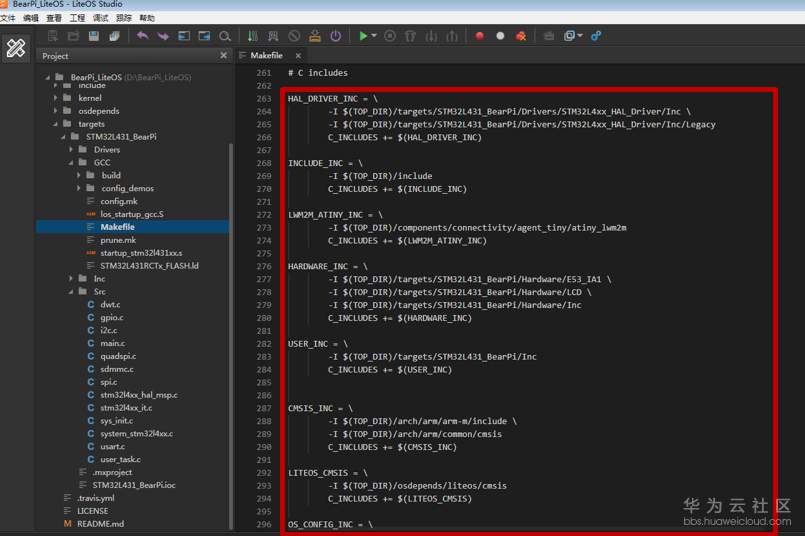The image size is (805, 536).
Task: Open prune.mk file
Action: [x=118, y=240]
